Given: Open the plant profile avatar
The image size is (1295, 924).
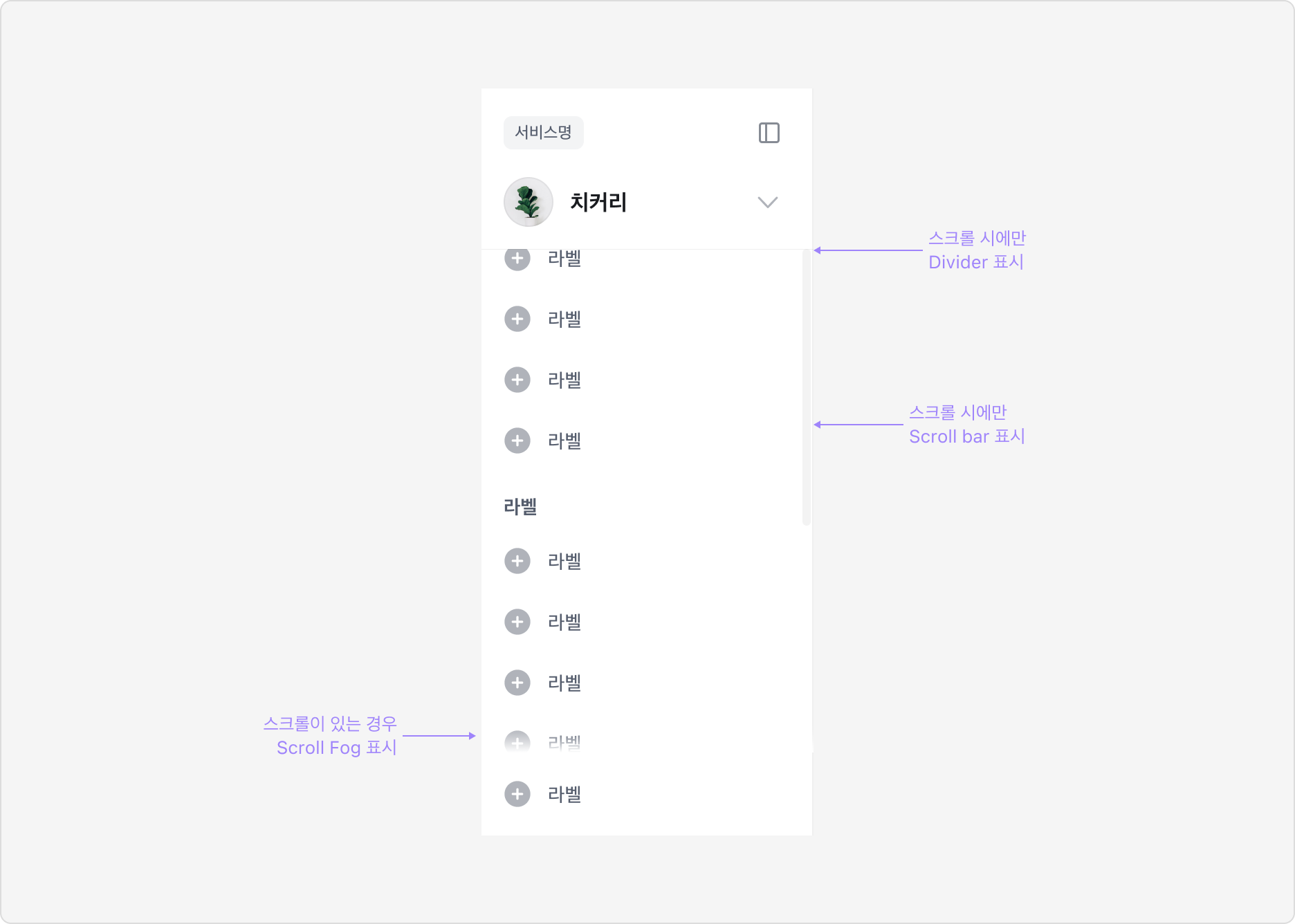Looking at the screenshot, I should (x=529, y=202).
